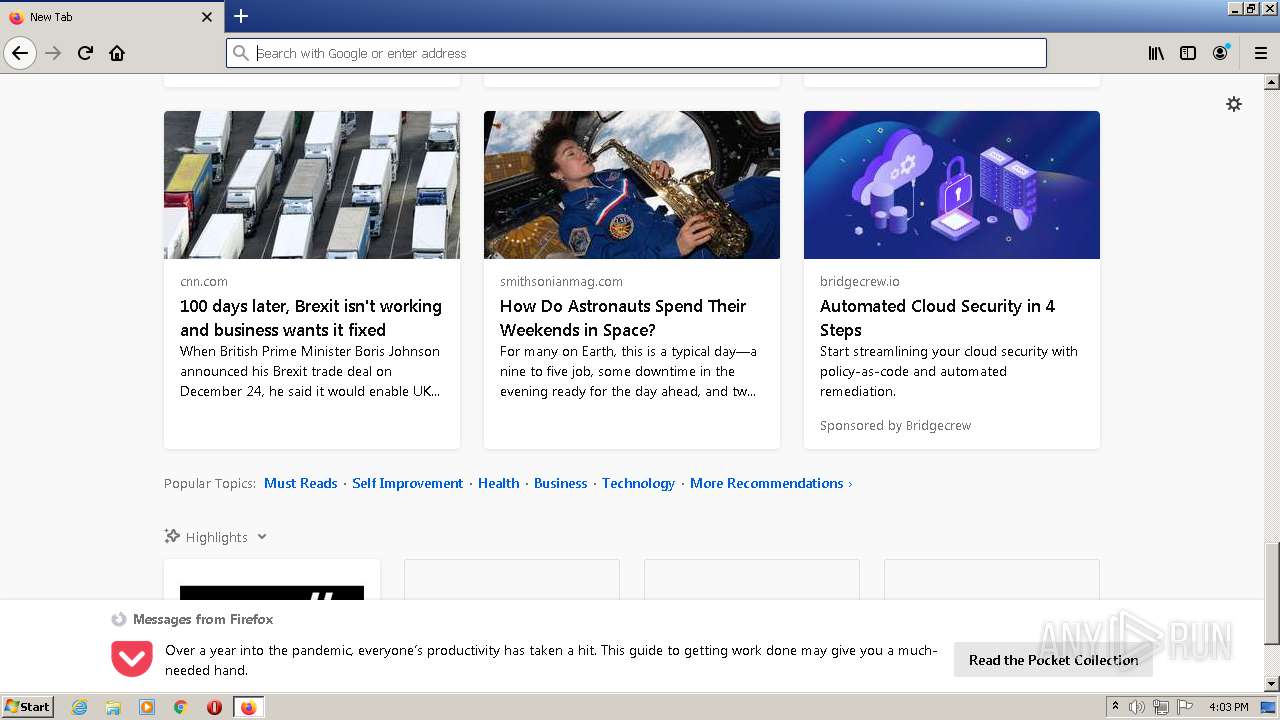Click the red Pocket logo icon
The width and height of the screenshot is (1280, 720).
pos(132,659)
